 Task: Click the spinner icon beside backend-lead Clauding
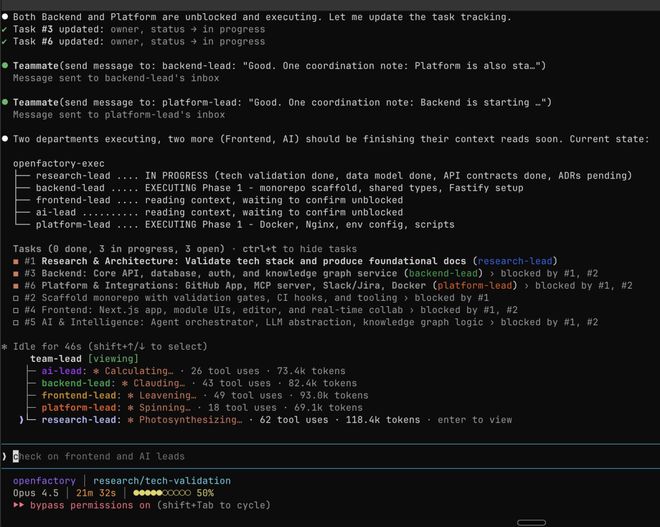pos(122,383)
